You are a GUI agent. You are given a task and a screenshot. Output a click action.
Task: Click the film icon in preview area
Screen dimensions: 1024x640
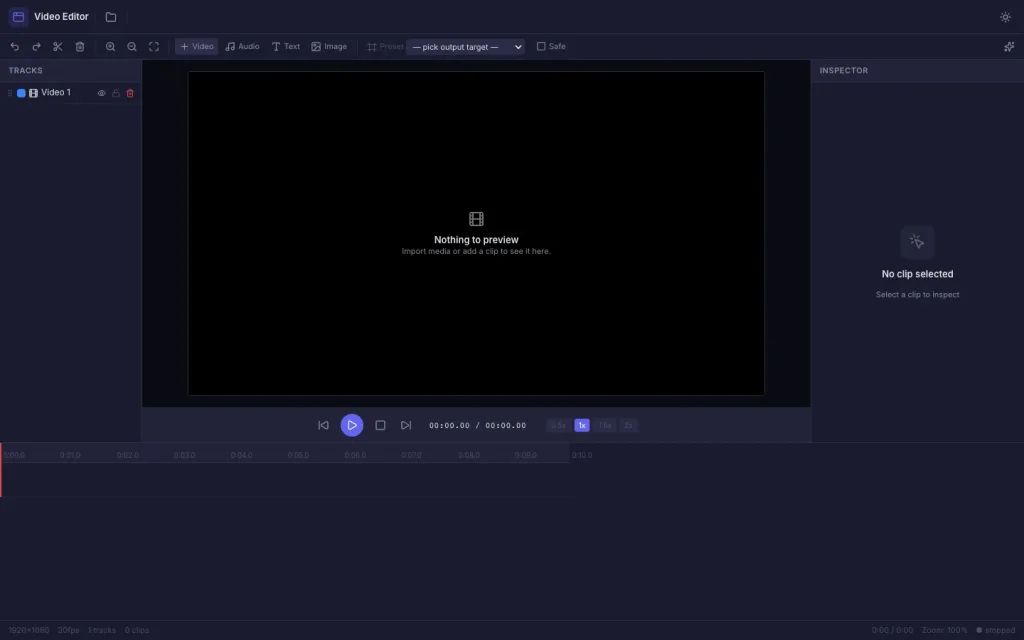[x=476, y=219]
